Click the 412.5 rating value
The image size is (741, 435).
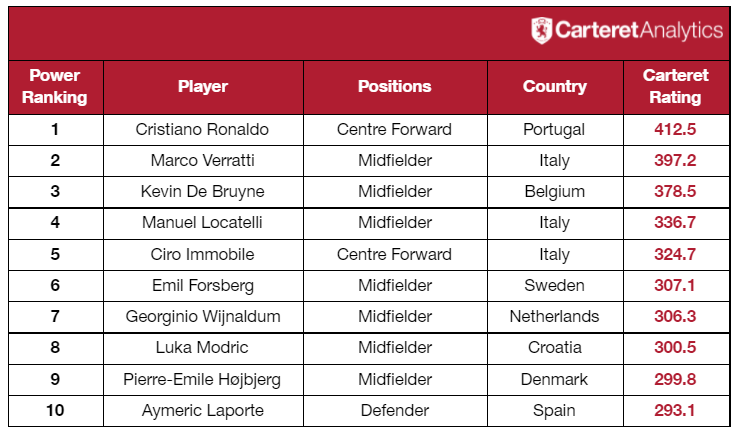[x=675, y=130]
